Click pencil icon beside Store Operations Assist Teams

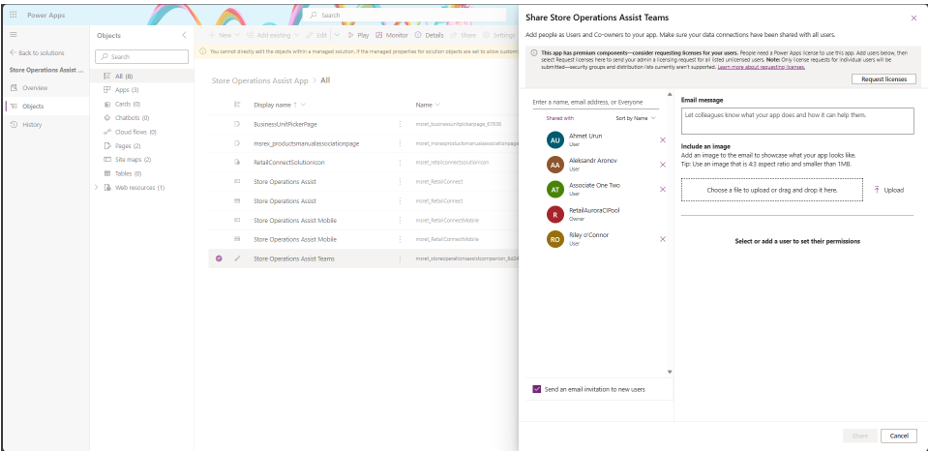coord(237,259)
